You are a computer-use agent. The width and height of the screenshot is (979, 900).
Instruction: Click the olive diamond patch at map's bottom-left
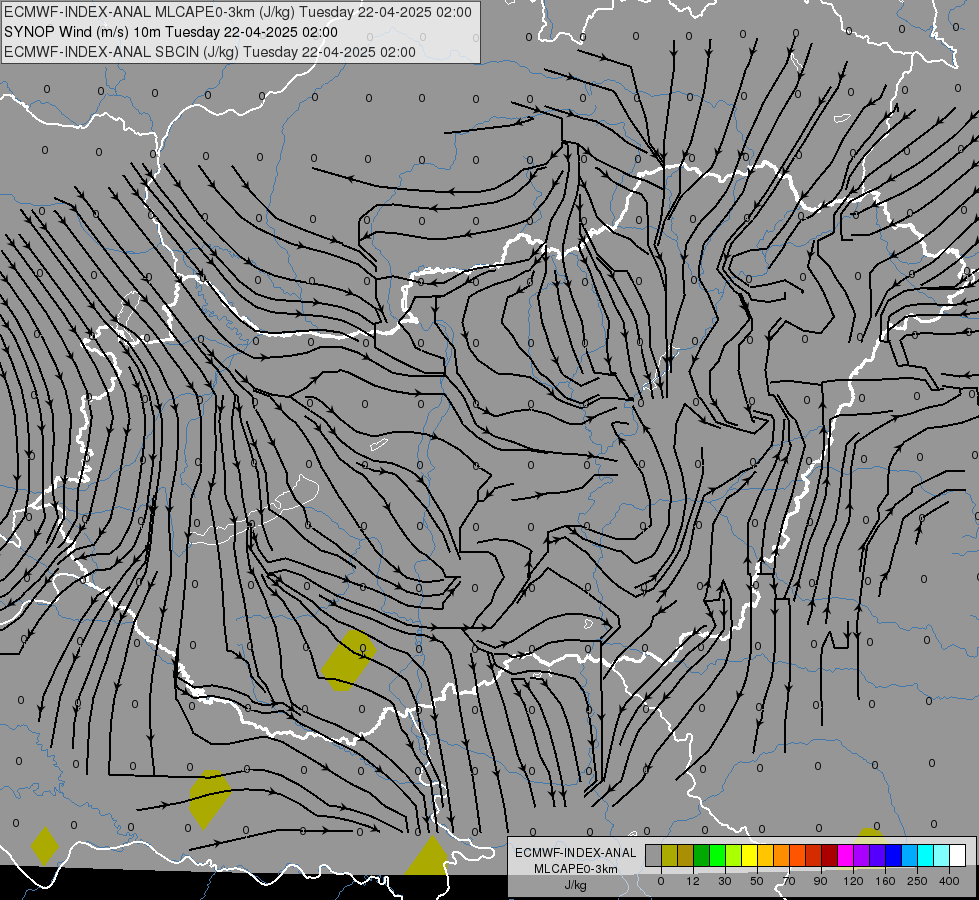pyautogui.click(x=45, y=846)
